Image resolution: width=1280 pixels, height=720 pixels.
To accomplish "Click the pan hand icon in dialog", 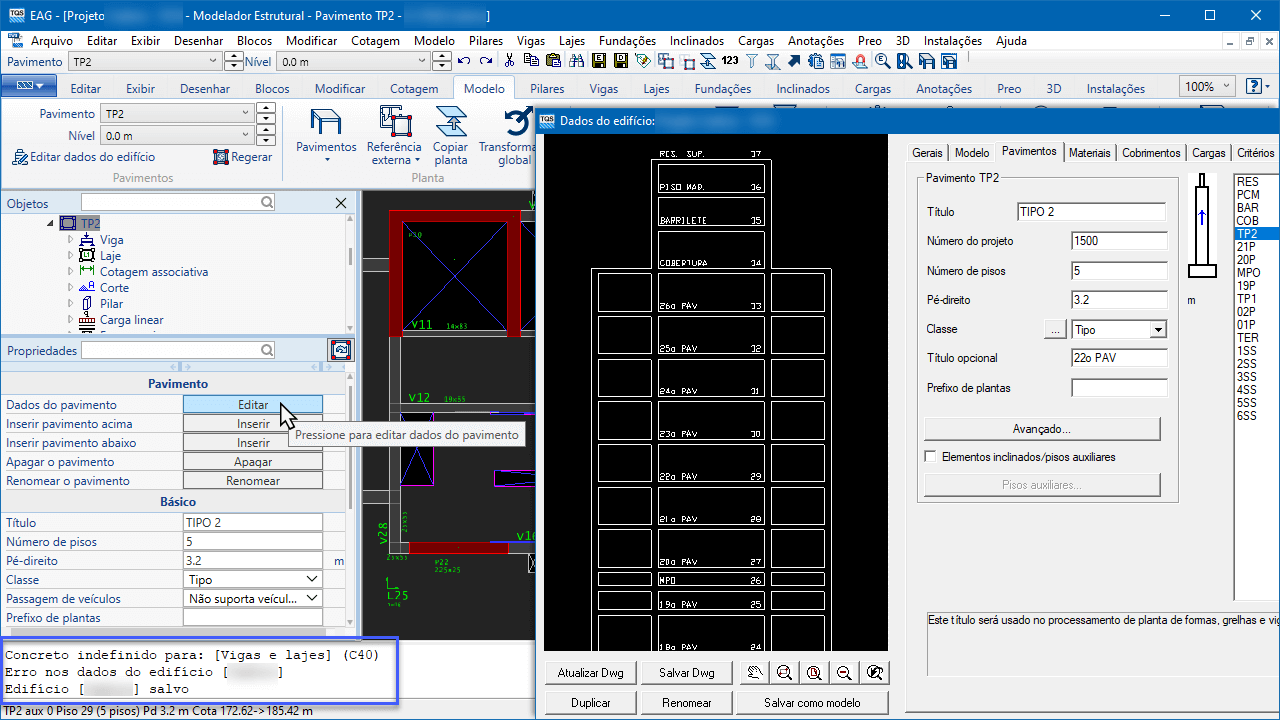I will 756,673.
